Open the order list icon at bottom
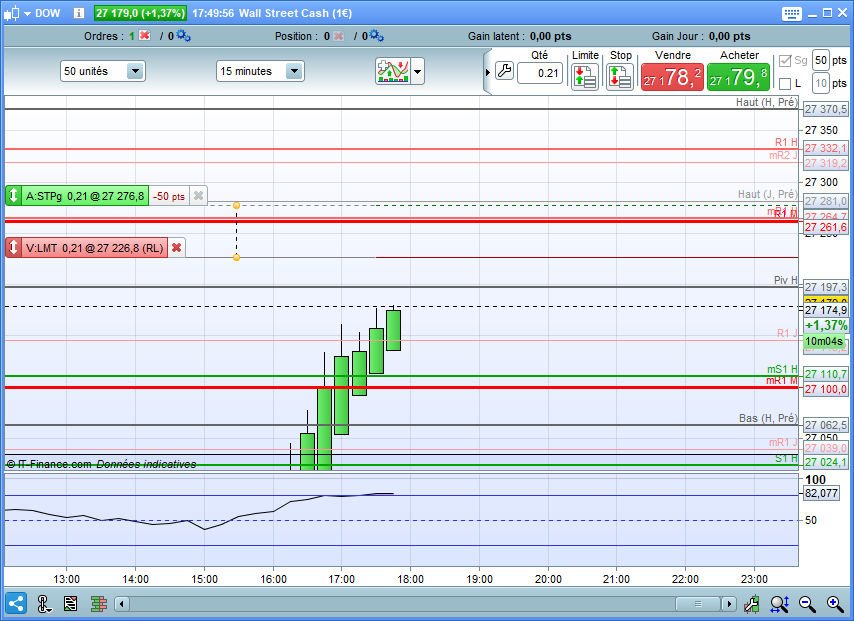854x621 pixels. click(70, 604)
